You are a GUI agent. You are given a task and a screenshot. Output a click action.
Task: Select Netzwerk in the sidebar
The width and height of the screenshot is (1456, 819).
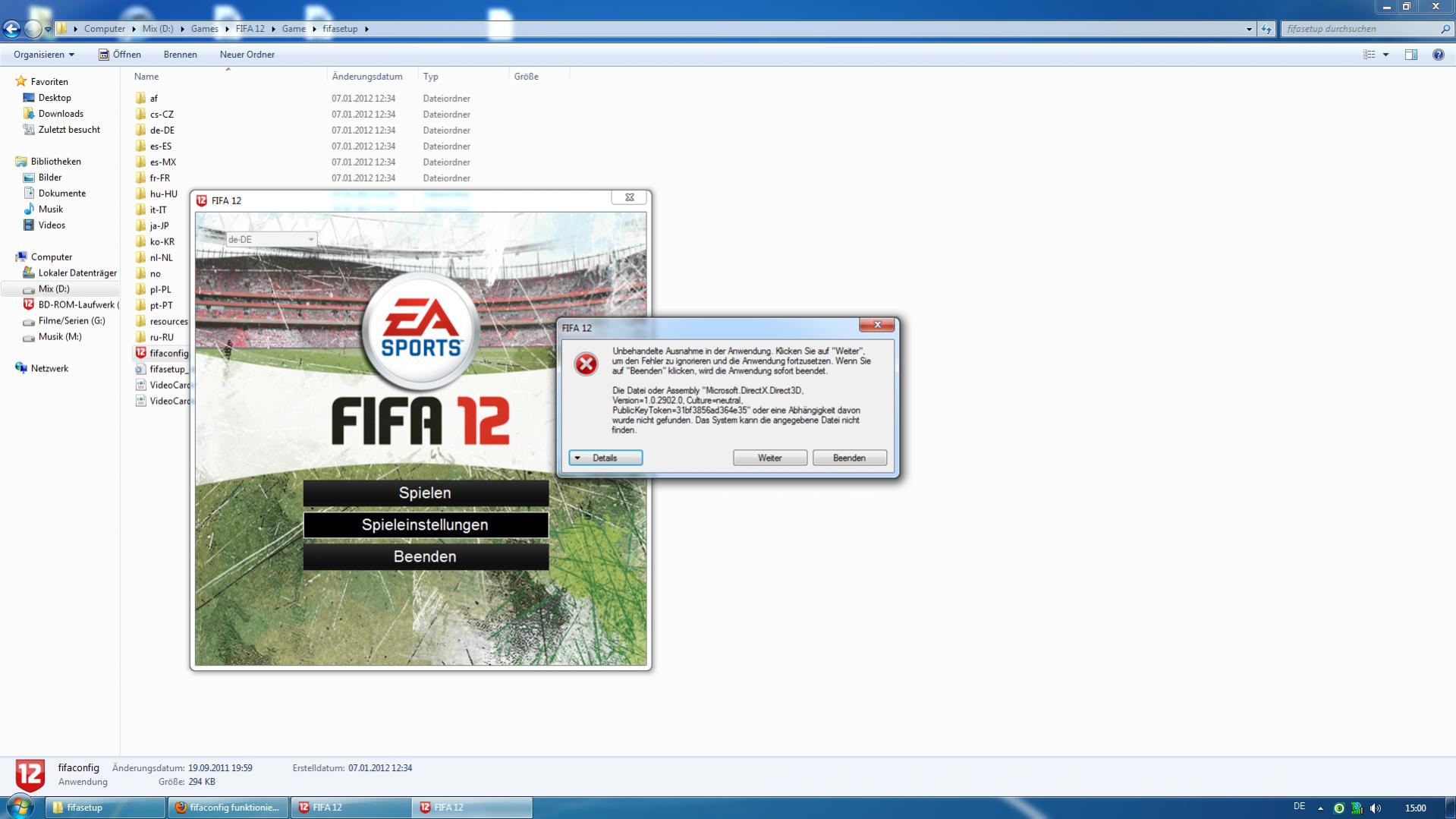[x=49, y=368]
